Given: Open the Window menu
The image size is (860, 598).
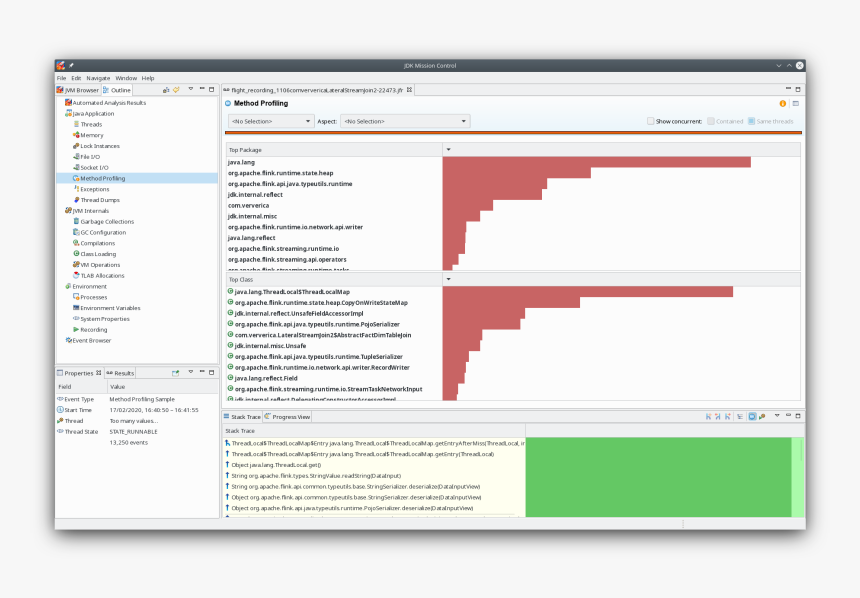Looking at the screenshot, I should [x=126, y=78].
